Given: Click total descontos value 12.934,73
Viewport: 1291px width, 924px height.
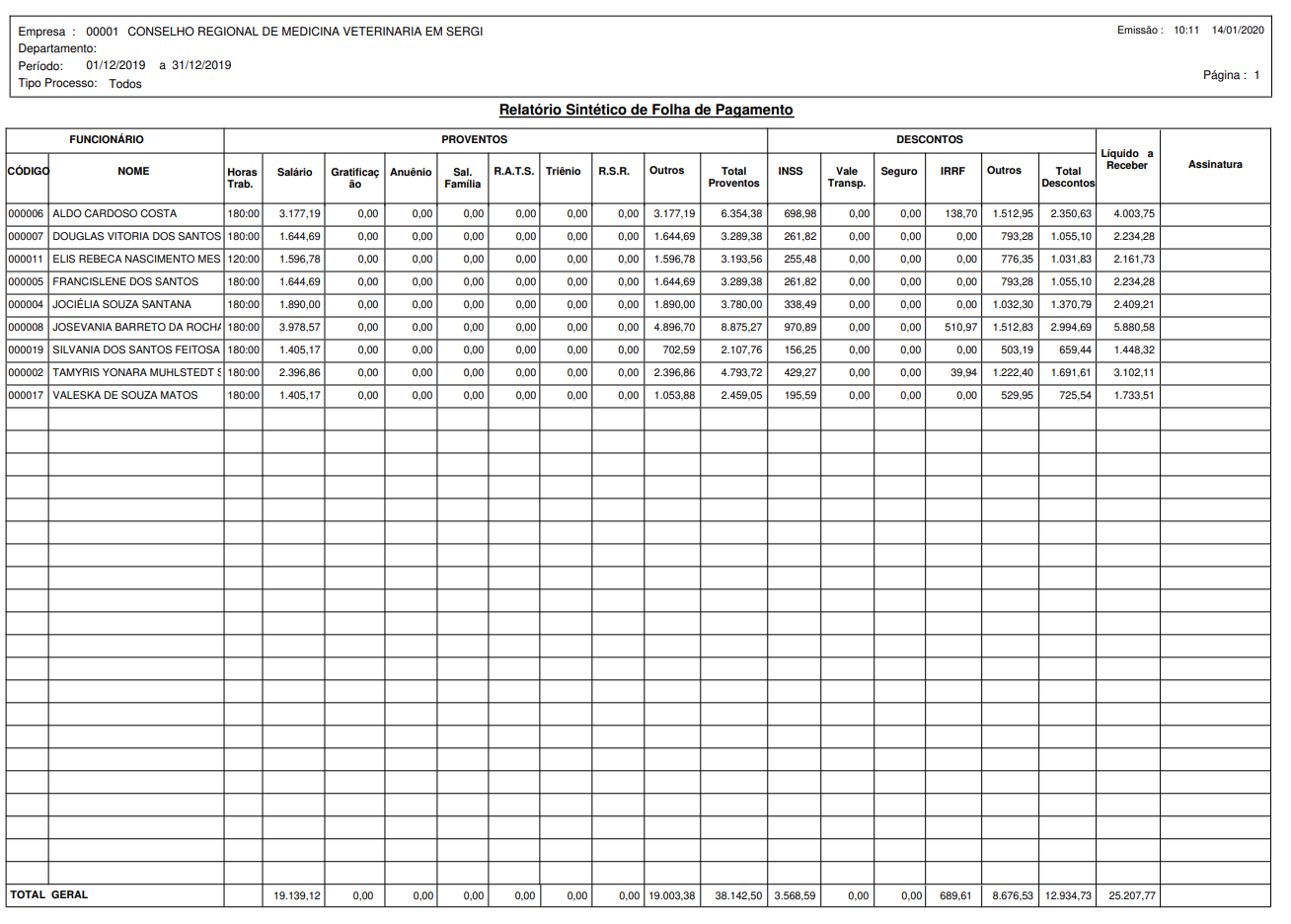Looking at the screenshot, I should tap(1068, 895).
